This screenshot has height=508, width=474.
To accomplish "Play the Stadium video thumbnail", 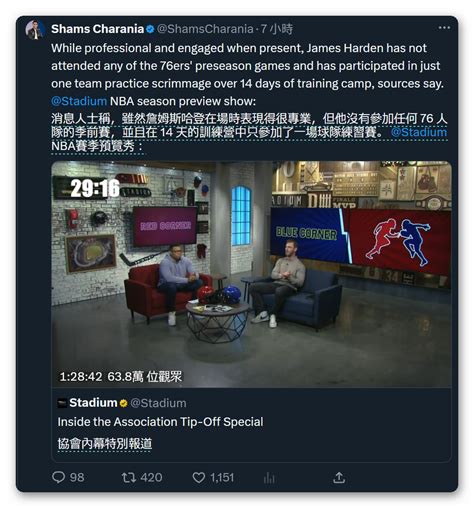I will click(x=251, y=274).
